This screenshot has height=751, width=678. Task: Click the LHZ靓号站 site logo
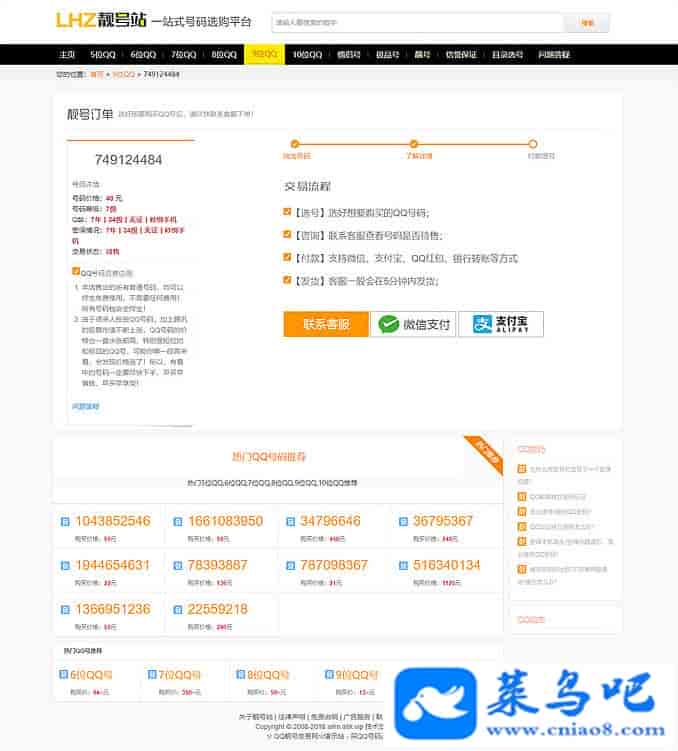(x=101, y=20)
